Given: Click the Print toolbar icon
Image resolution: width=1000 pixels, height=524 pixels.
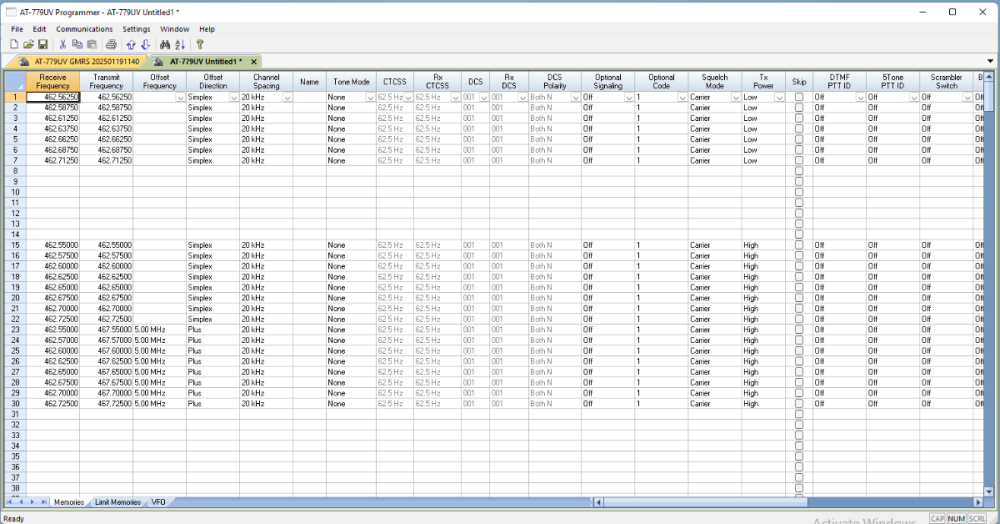Looking at the screenshot, I should (111, 45).
